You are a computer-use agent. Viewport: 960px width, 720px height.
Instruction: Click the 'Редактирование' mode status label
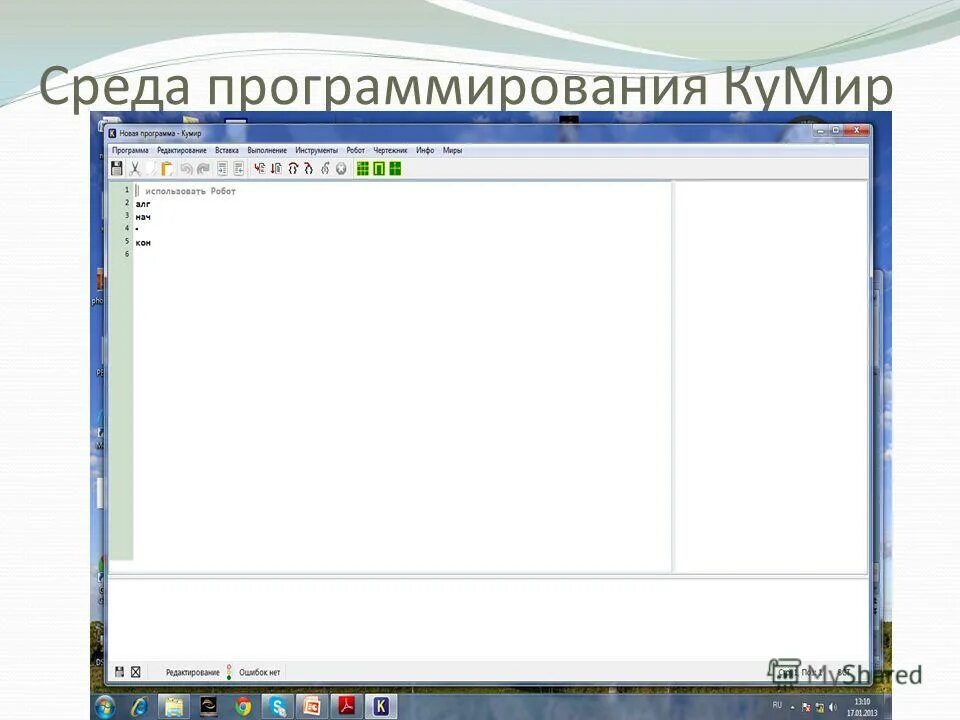pyautogui.click(x=192, y=672)
